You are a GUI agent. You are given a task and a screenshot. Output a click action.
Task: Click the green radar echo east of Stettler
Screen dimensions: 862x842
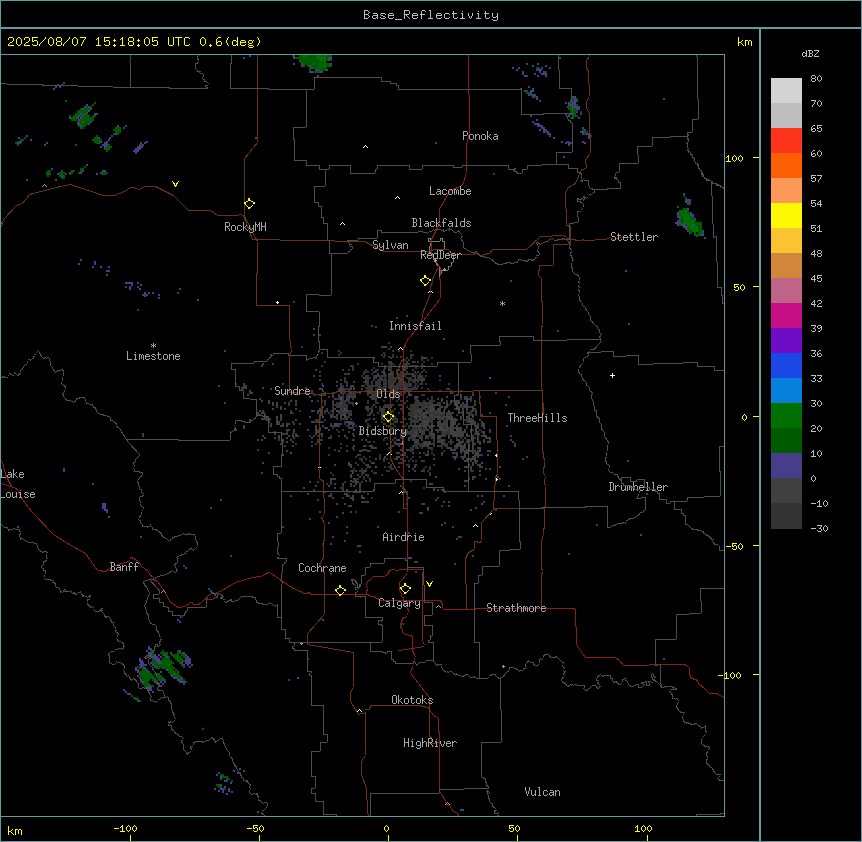click(x=689, y=219)
